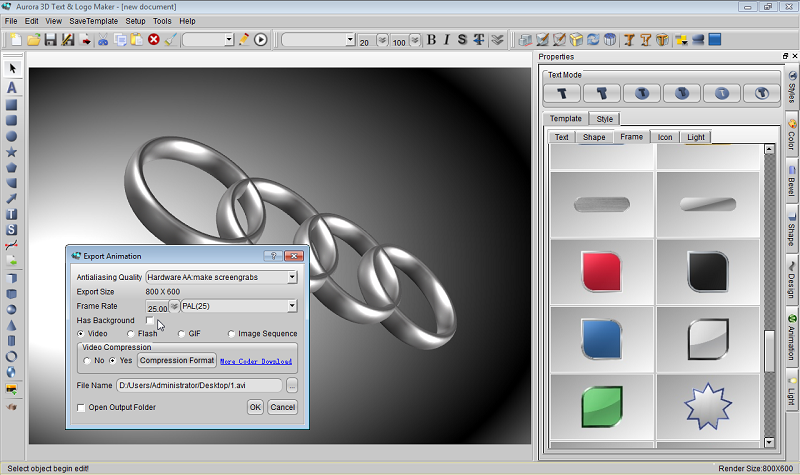
Task: Click the template list scroll down arrow
Action: click(769, 442)
